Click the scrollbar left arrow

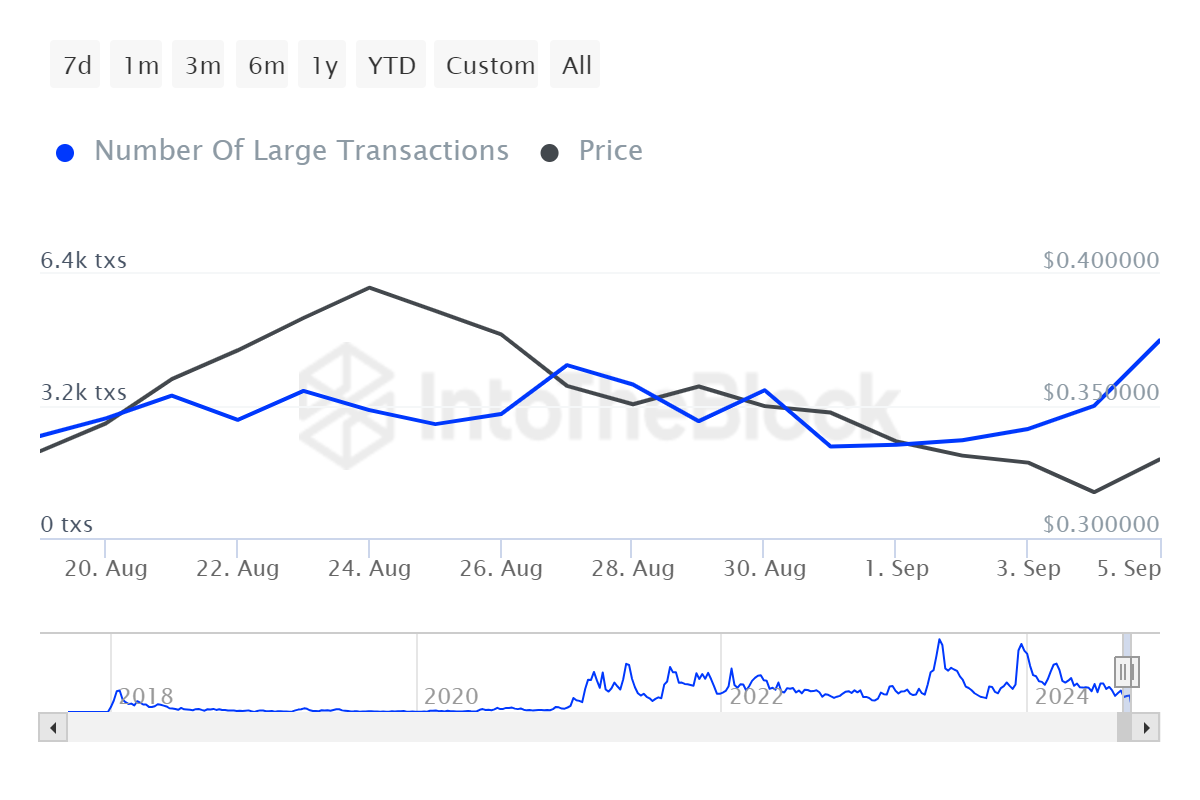[x=52, y=727]
